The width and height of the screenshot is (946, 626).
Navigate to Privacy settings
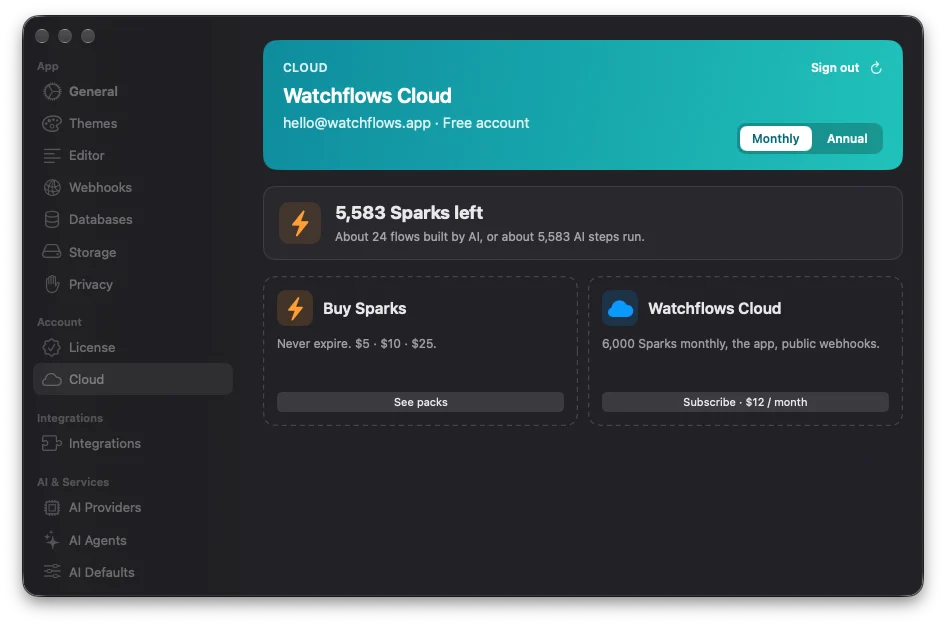click(x=133, y=284)
